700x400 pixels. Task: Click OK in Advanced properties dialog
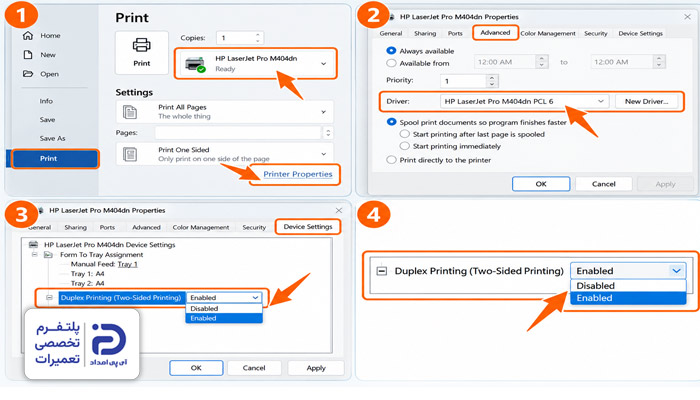pyautogui.click(x=541, y=183)
